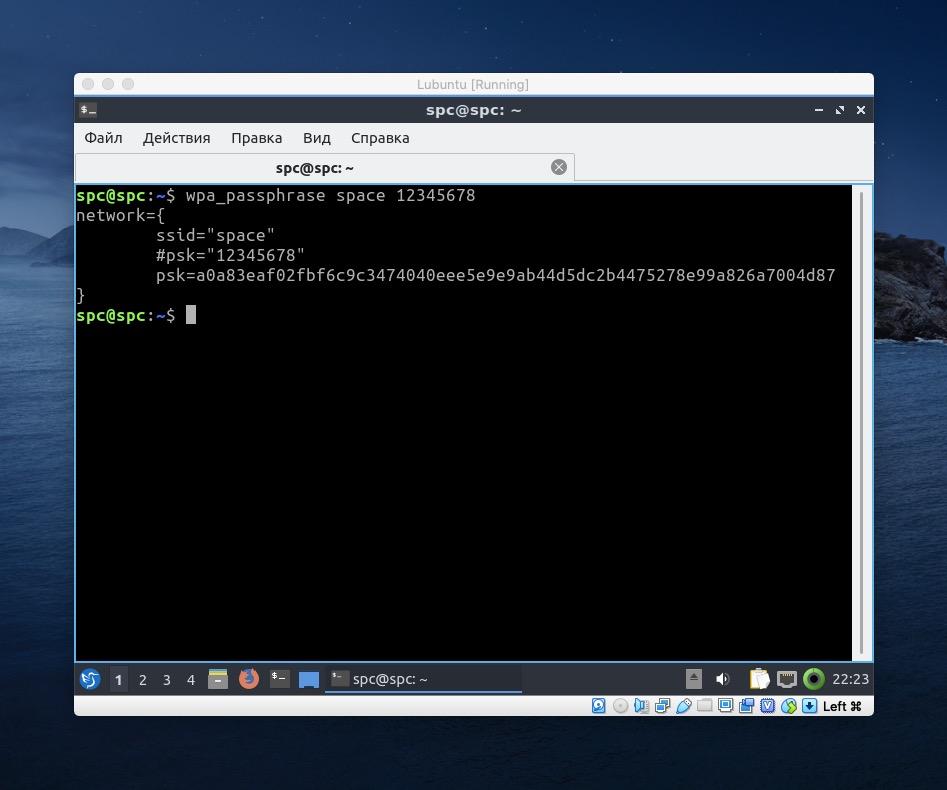The image size is (947, 790).
Task: Click the terminal vertical scrollbar
Action: (861, 423)
